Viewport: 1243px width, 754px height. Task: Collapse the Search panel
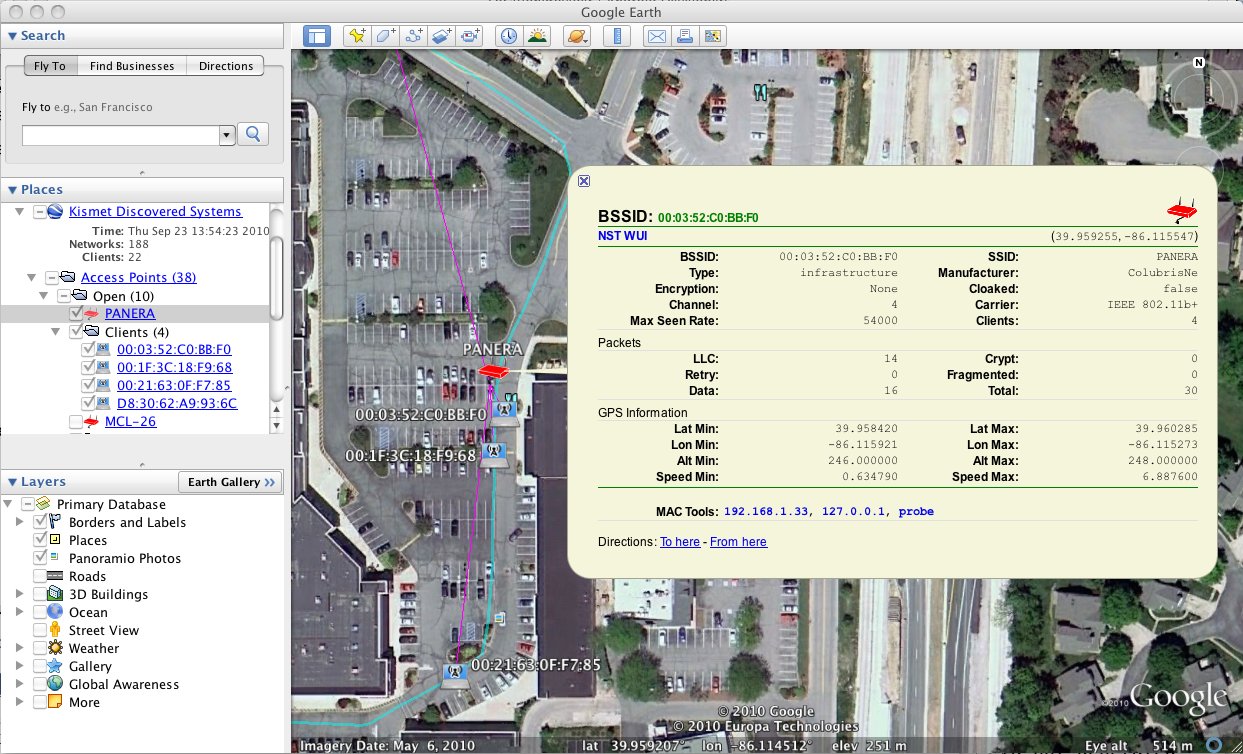pyautogui.click(x=13, y=36)
